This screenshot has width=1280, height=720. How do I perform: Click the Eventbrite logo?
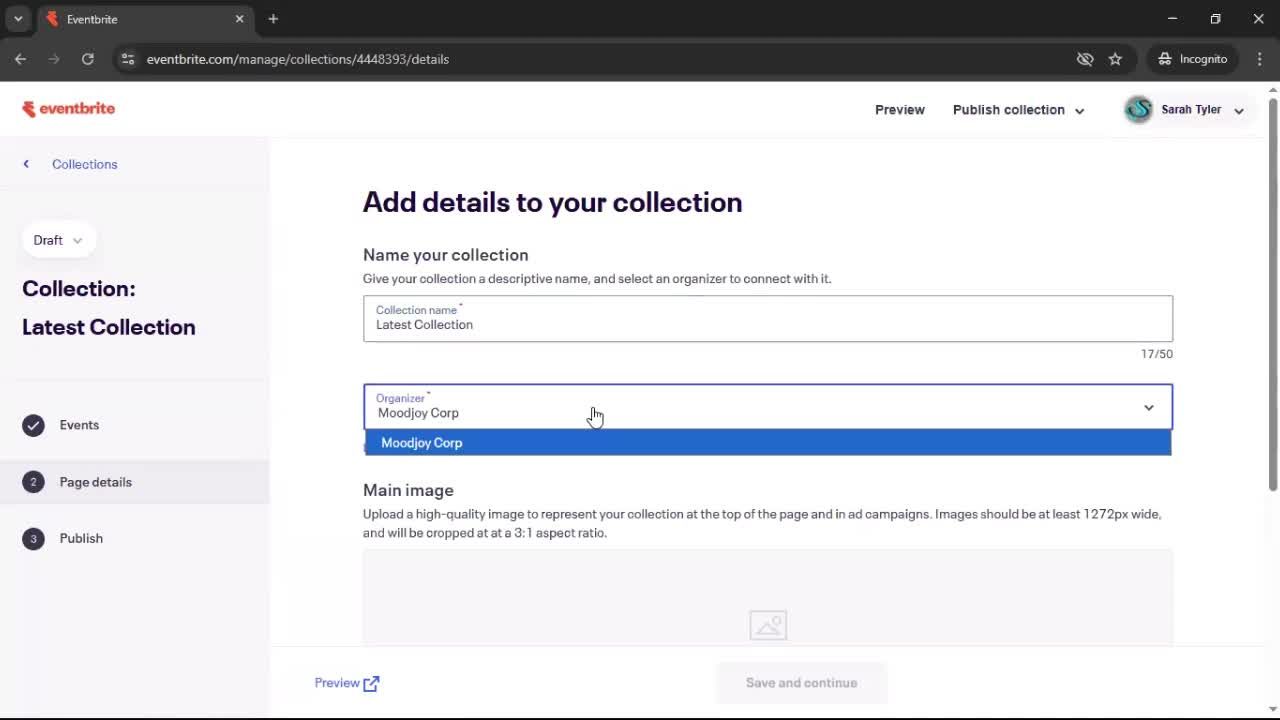[69, 109]
